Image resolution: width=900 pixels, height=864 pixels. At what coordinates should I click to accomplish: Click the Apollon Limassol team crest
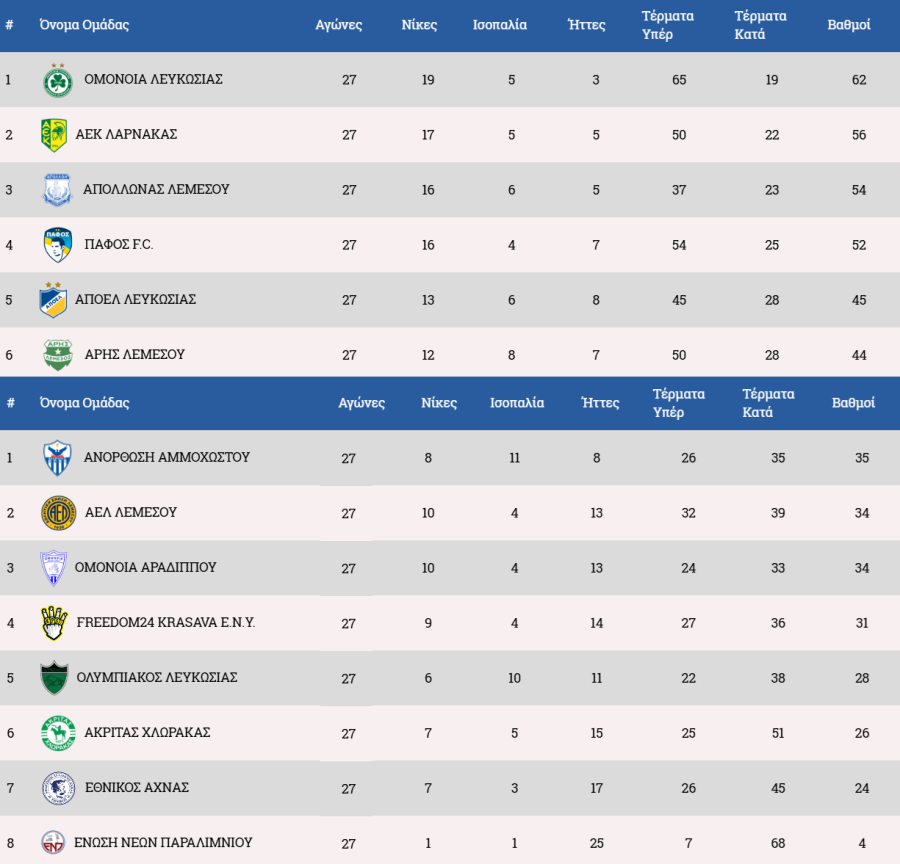click(57, 190)
